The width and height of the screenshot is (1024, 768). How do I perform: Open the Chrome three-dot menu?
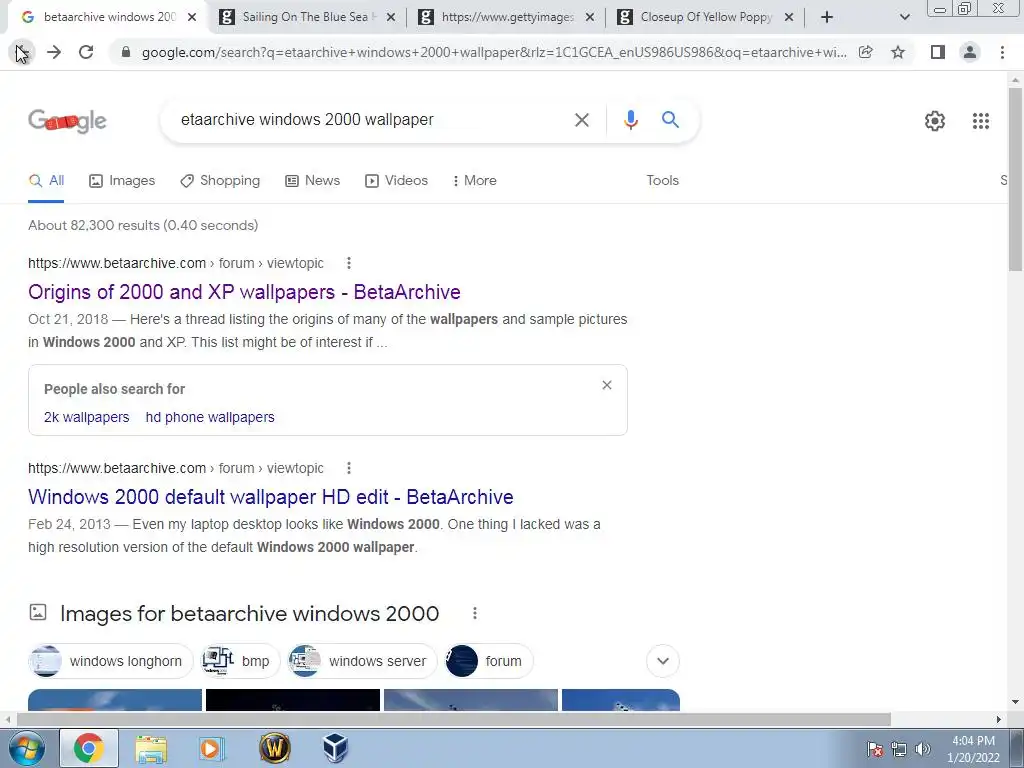tap(1002, 52)
